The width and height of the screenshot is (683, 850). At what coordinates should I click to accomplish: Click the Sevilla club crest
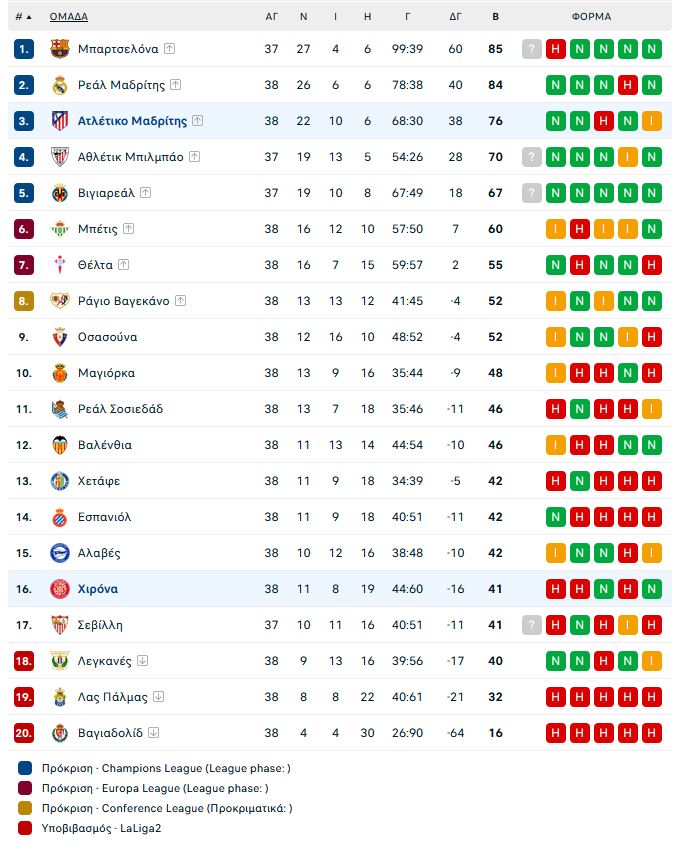pyautogui.click(x=60, y=625)
